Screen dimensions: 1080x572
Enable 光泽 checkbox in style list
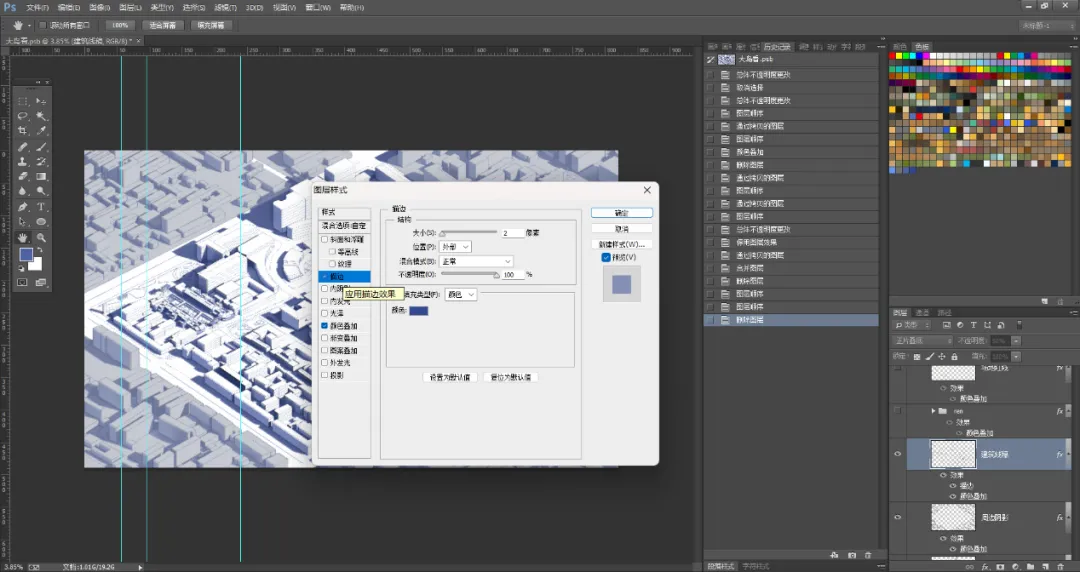324,313
